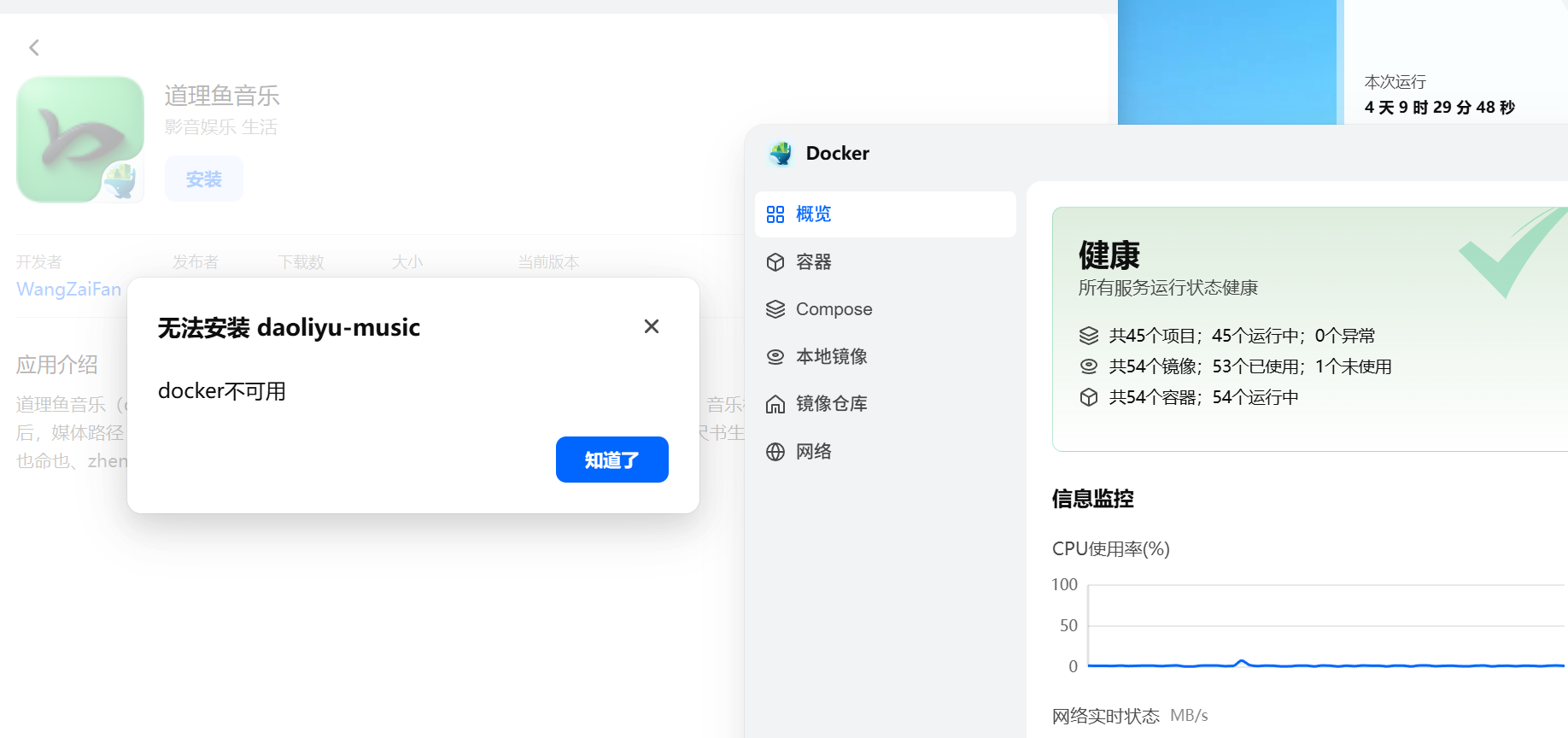Image resolution: width=1568 pixels, height=738 pixels.
Task: Open developer WangZaiFan link
Action: tap(69, 290)
